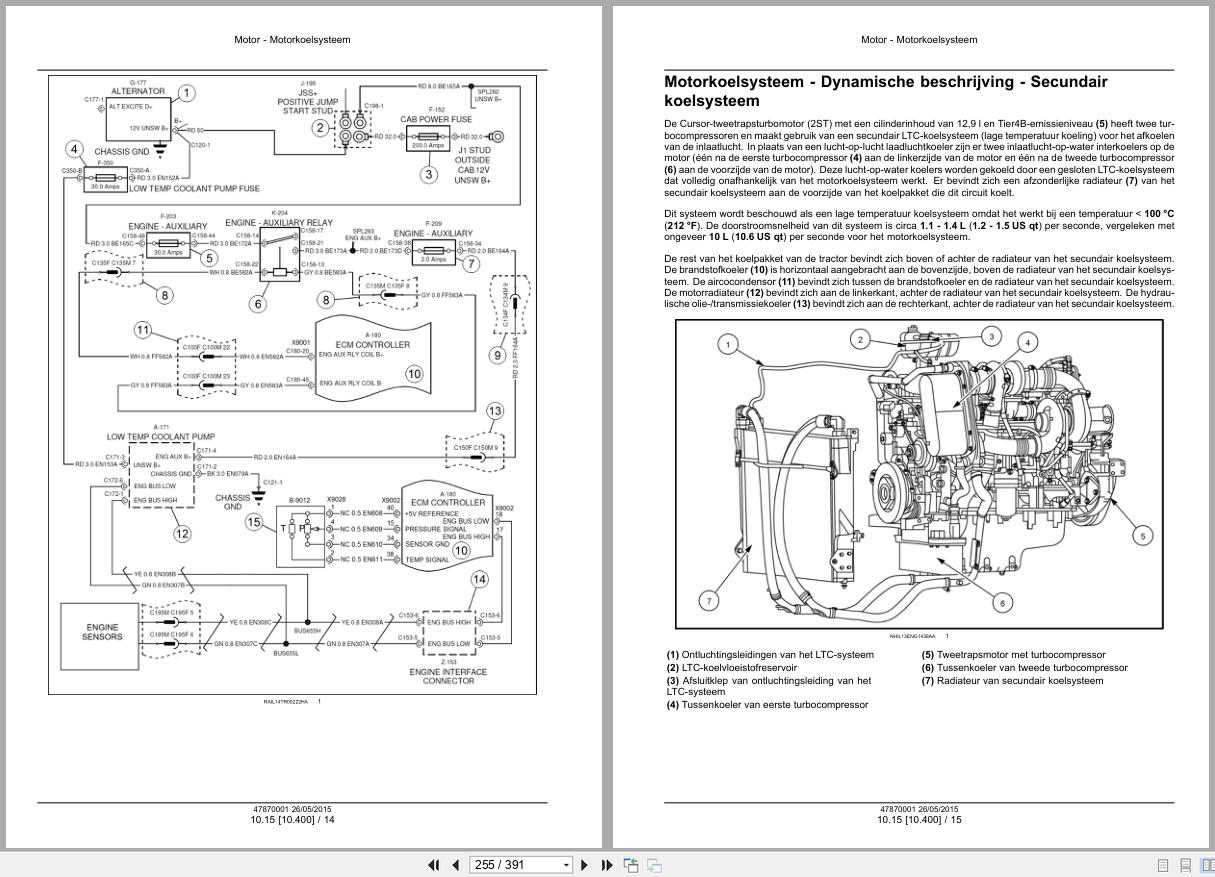Click the left footer 10.15 [10.400] / 14

(292, 820)
